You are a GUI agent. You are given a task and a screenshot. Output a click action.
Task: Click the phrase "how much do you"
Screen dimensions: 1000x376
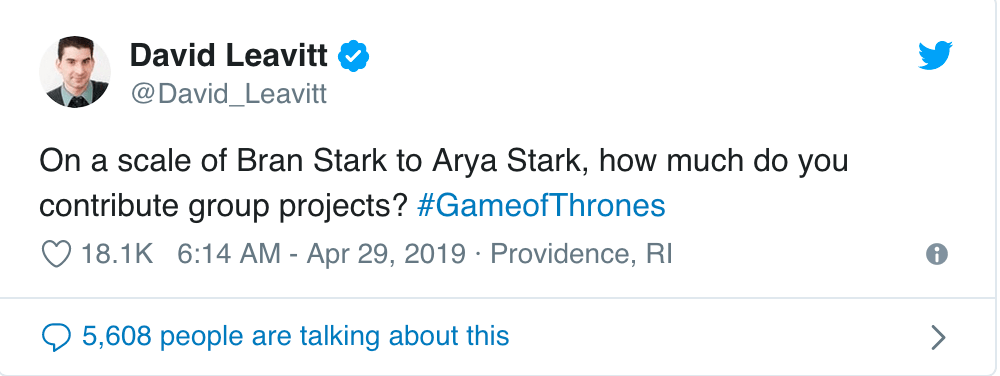point(724,161)
